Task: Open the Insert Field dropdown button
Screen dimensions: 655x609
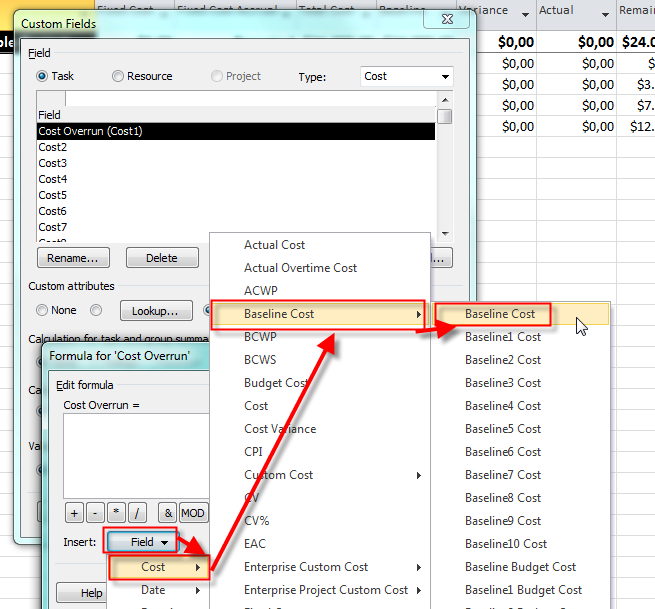Action: (x=142, y=542)
